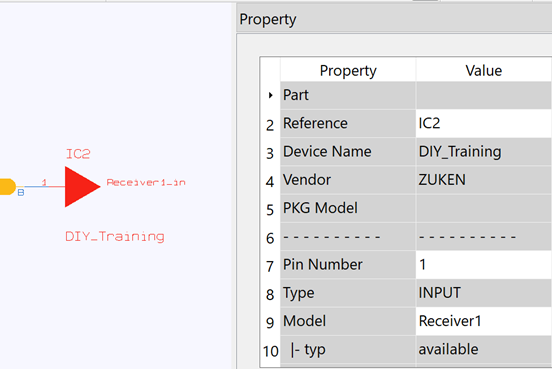
Task: Select the typ available value cell
Action: [483, 350]
